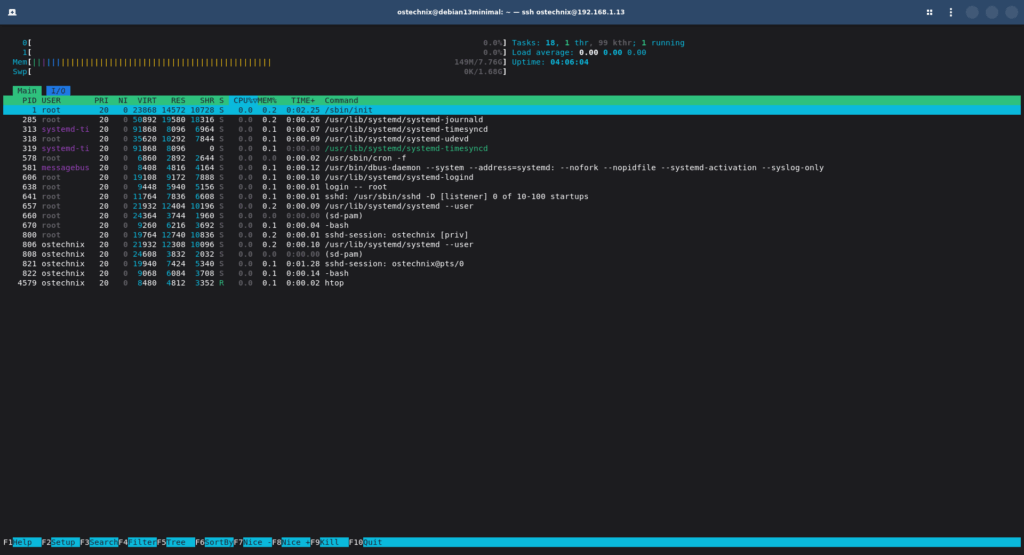The height and width of the screenshot is (555, 1024).
Task: Select the sshd-session ostechnix [priv] row
Action: (512, 235)
